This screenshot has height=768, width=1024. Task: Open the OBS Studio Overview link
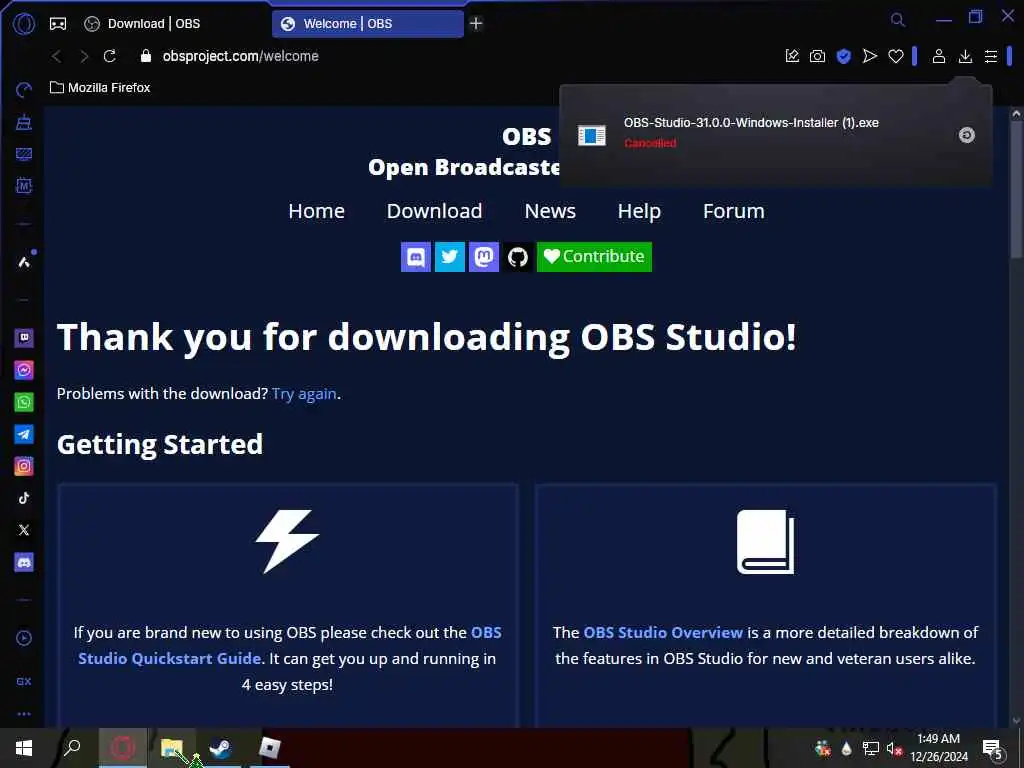click(x=663, y=632)
